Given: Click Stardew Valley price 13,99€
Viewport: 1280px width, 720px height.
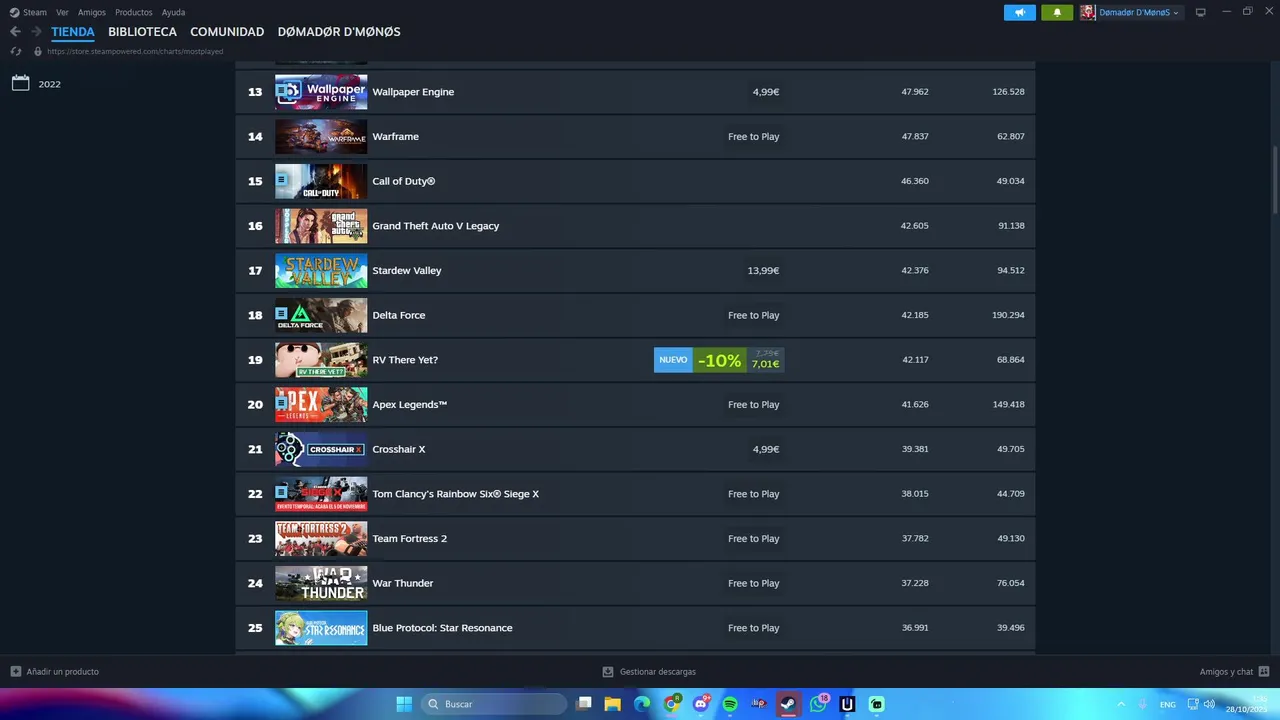Looking at the screenshot, I should (763, 270).
